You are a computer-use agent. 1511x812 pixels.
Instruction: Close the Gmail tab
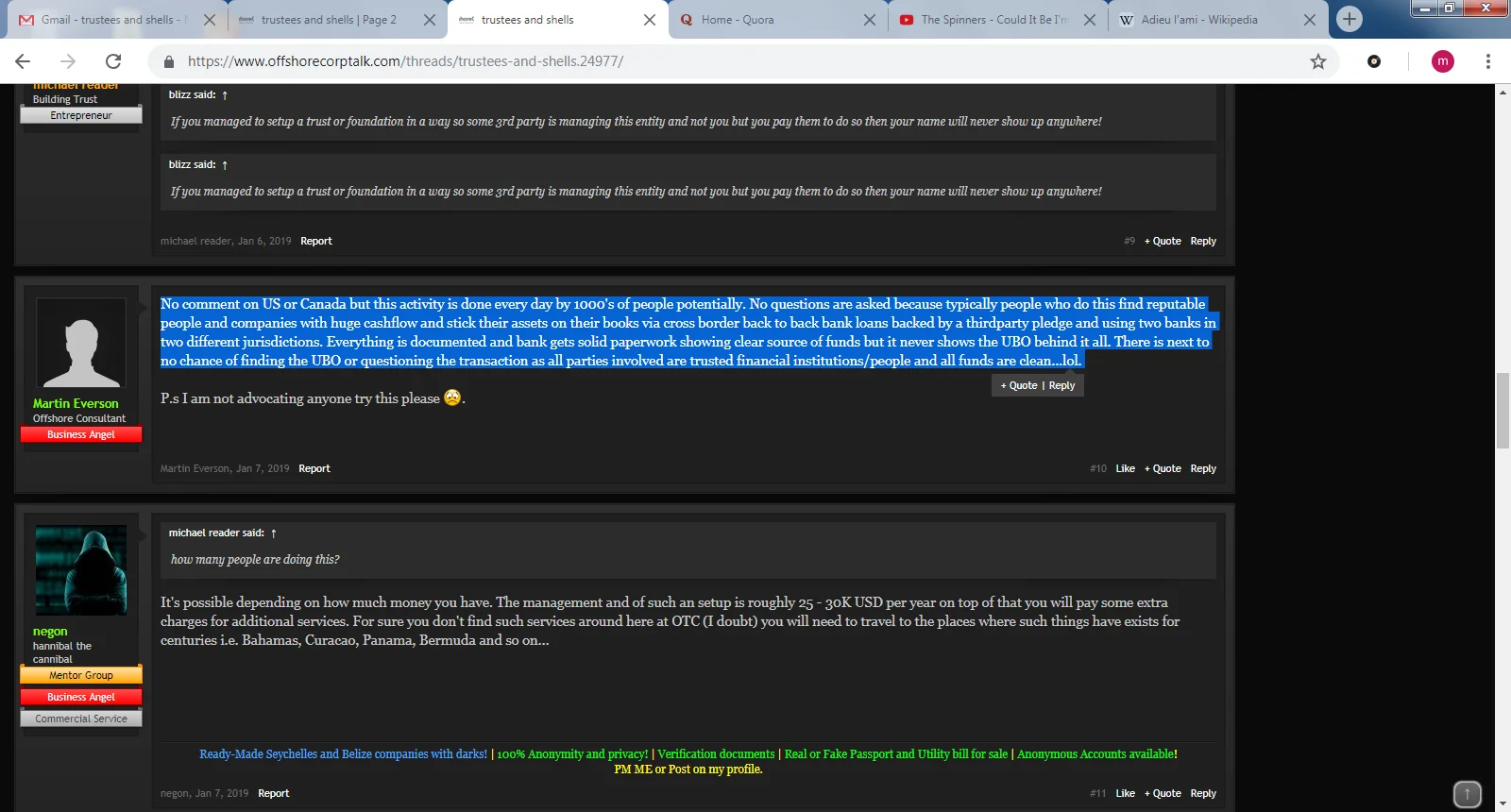pyautogui.click(x=210, y=20)
